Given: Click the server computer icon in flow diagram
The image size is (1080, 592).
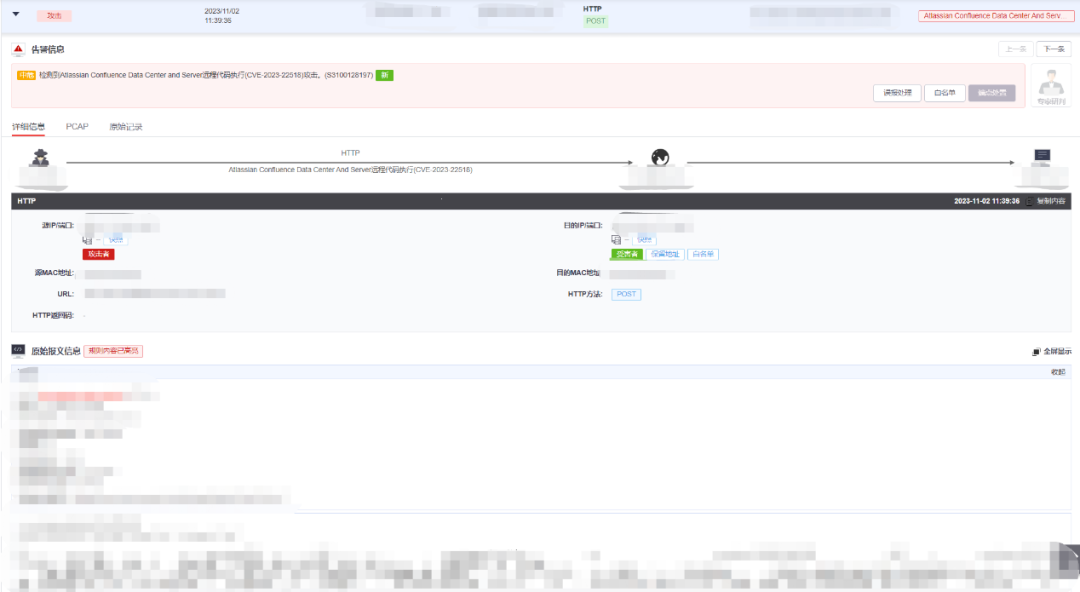Looking at the screenshot, I should tap(1042, 156).
